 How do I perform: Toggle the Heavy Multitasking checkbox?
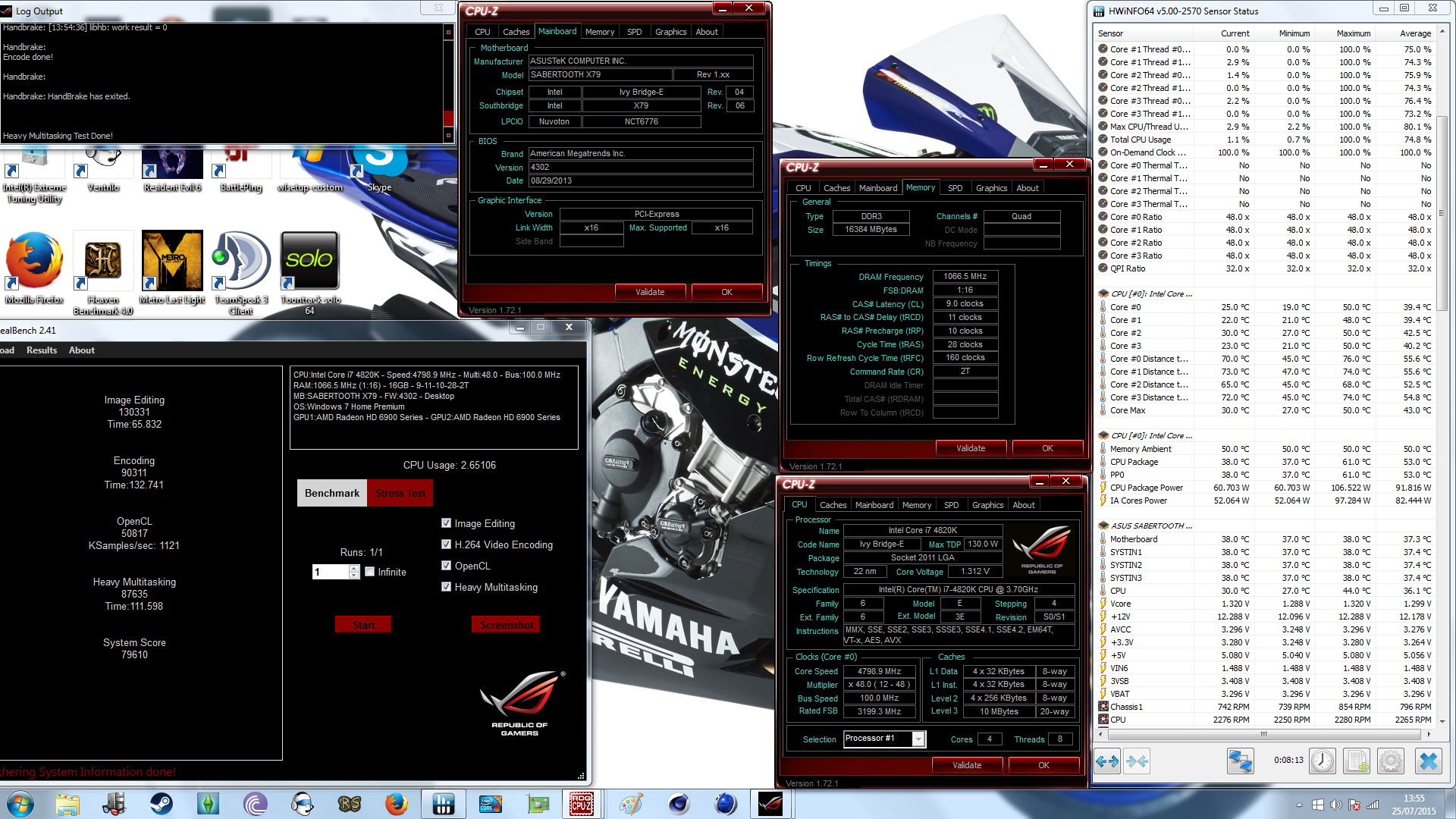[x=446, y=587]
